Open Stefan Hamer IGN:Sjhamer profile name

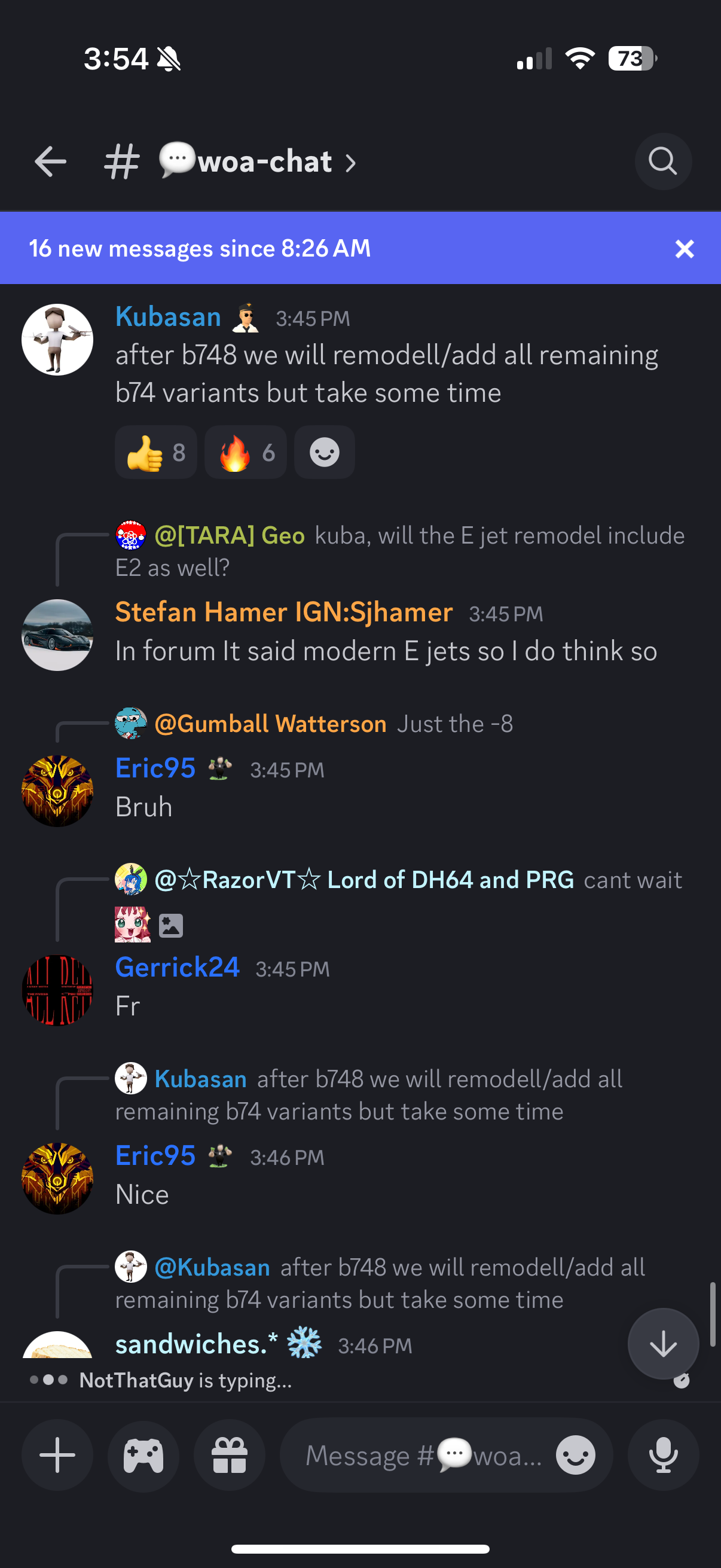284,612
